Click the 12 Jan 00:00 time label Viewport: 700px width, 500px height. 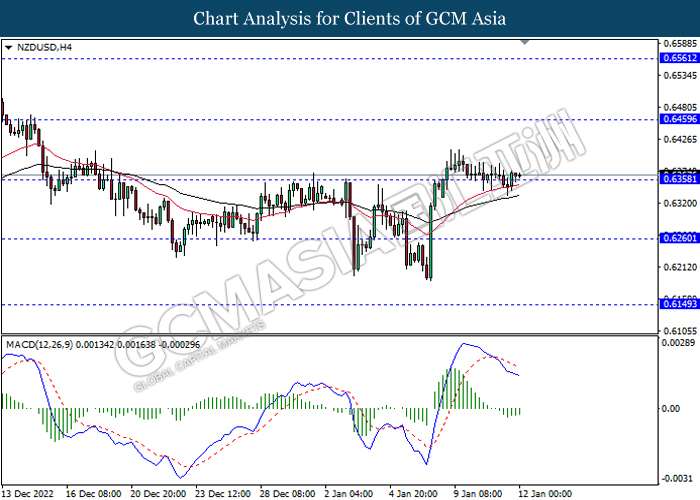(545, 494)
